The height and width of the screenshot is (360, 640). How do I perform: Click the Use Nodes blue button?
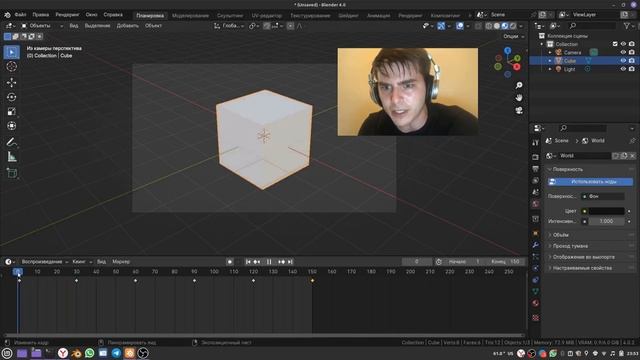tap(591, 182)
